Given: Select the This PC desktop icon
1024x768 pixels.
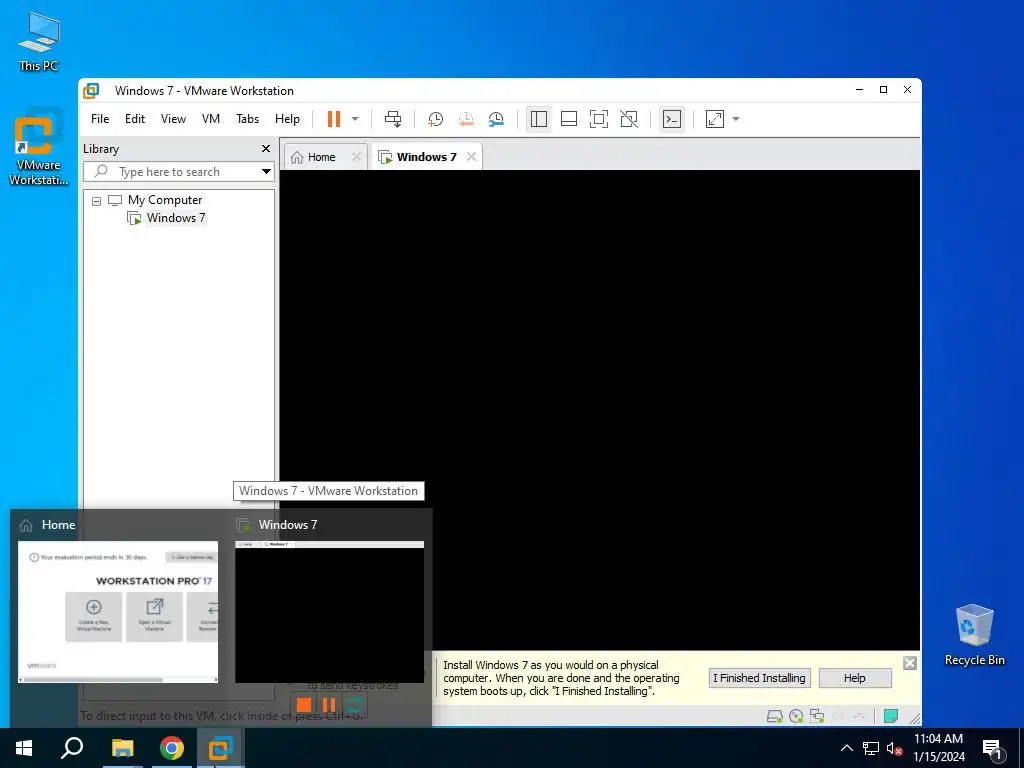Looking at the screenshot, I should pyautogui.click(x=39, y=41).
